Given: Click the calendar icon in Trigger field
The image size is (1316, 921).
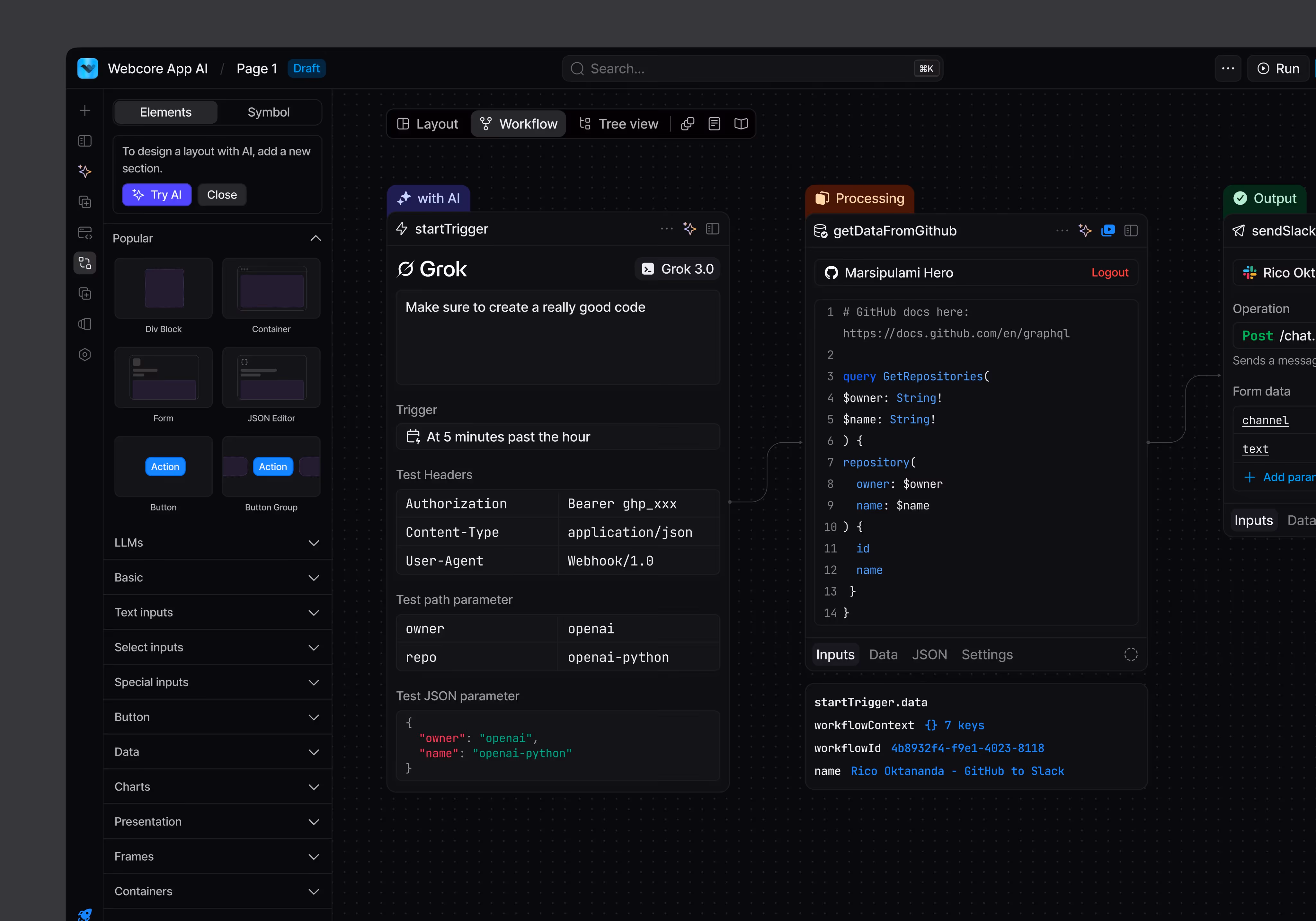Looking at the screenshot, I should (413, 437).
